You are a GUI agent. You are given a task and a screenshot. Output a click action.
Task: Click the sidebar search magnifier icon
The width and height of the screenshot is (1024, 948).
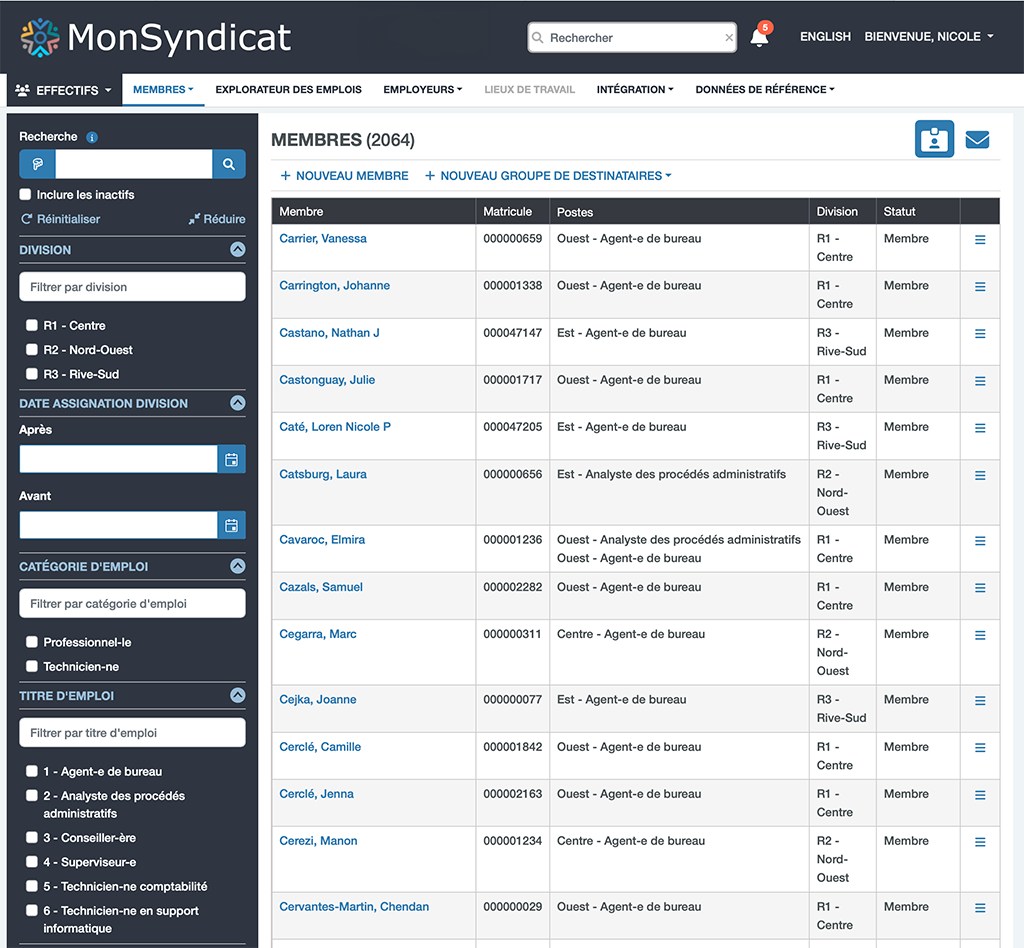coord(229,162)
